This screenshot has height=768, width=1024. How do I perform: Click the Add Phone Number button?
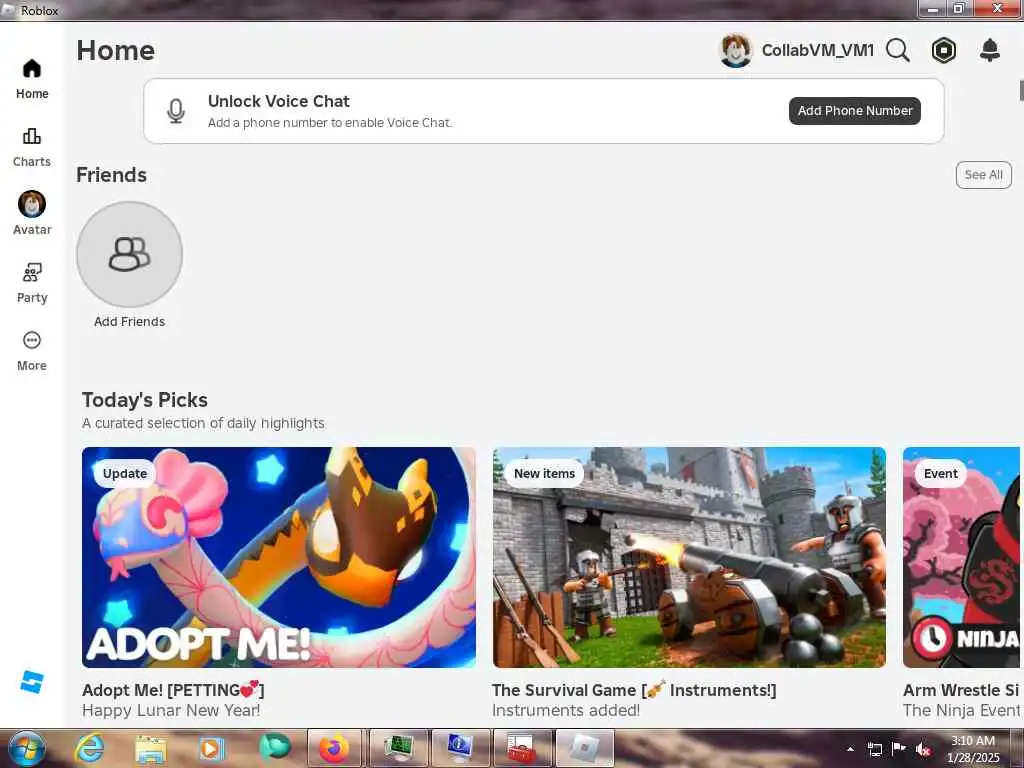point(855,111)
